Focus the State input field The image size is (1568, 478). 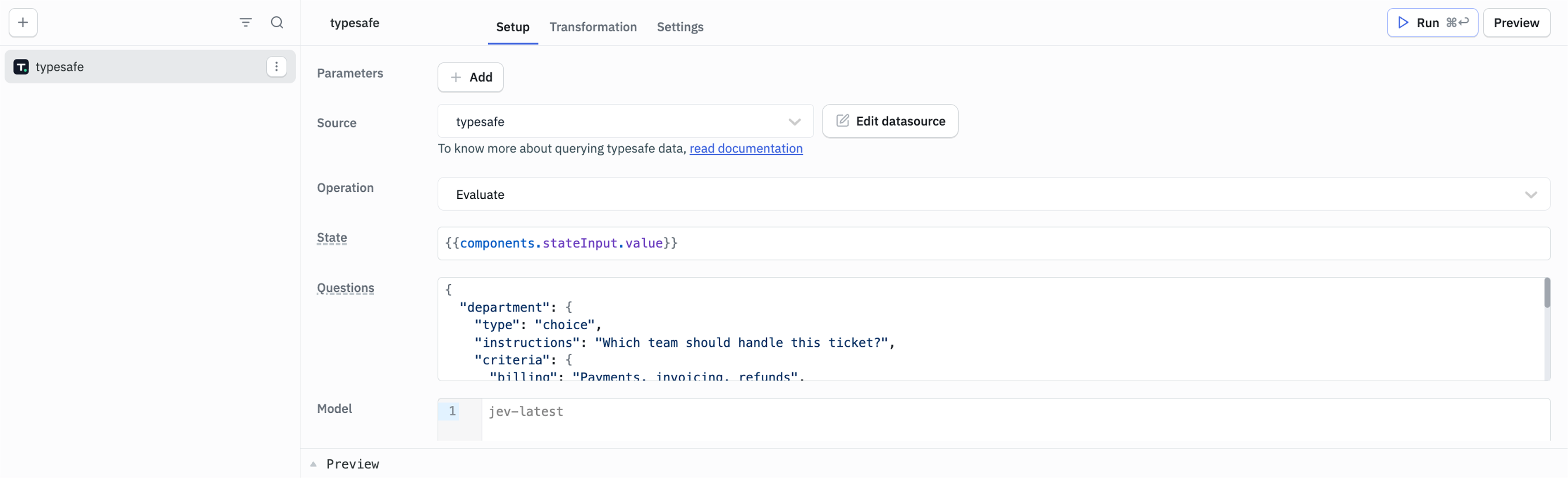tap(993, 243)
